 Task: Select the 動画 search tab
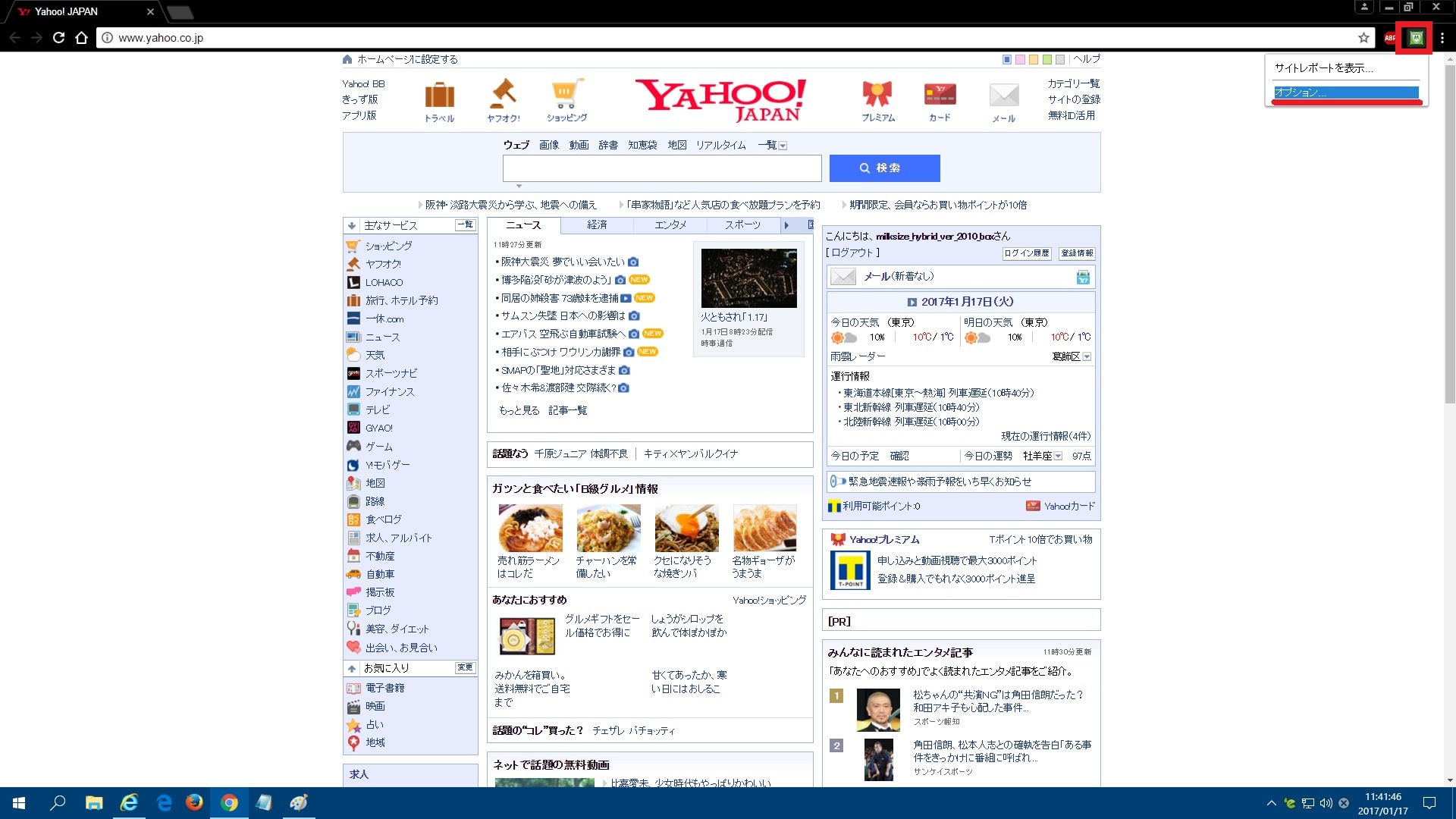click(579, 145)
